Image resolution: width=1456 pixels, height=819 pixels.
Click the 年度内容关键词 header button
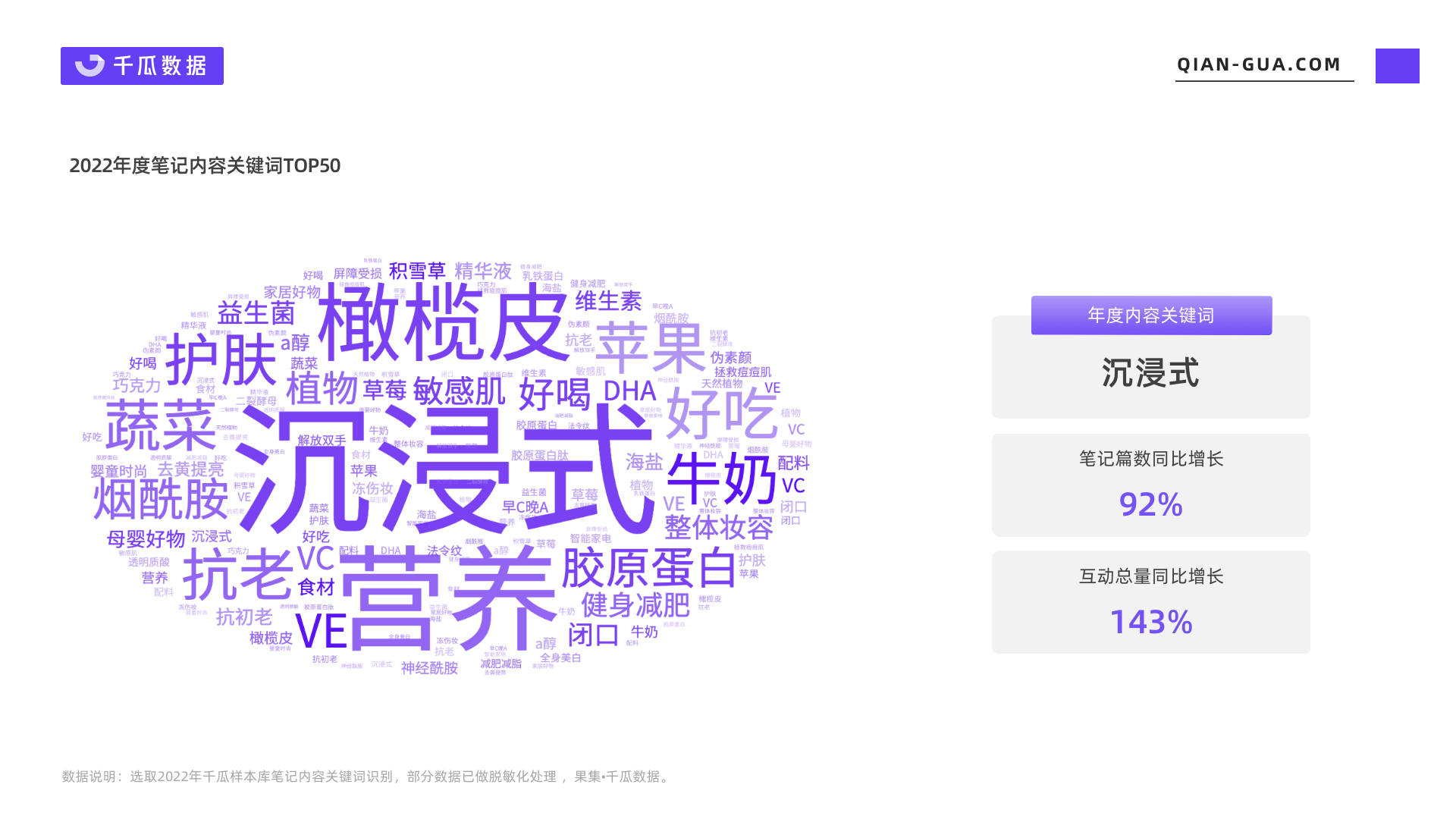click(1151, 315)
